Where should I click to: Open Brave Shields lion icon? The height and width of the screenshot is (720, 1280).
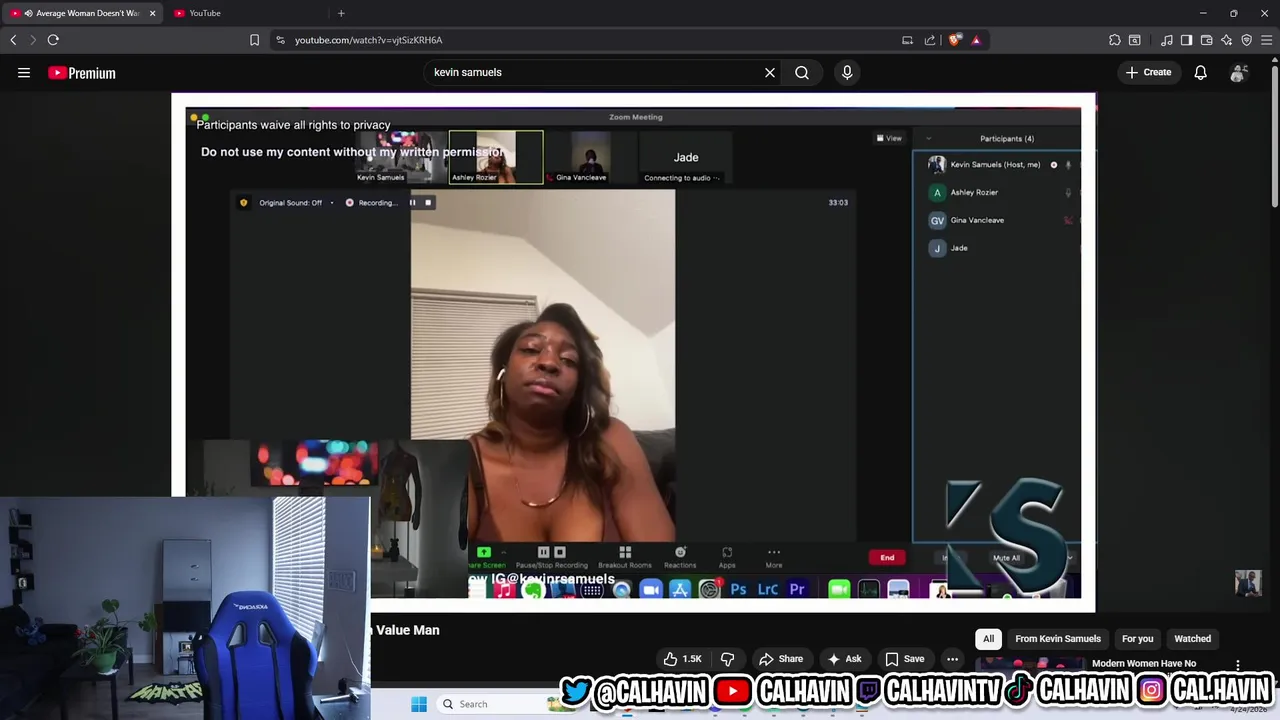[x=955, y=40]
